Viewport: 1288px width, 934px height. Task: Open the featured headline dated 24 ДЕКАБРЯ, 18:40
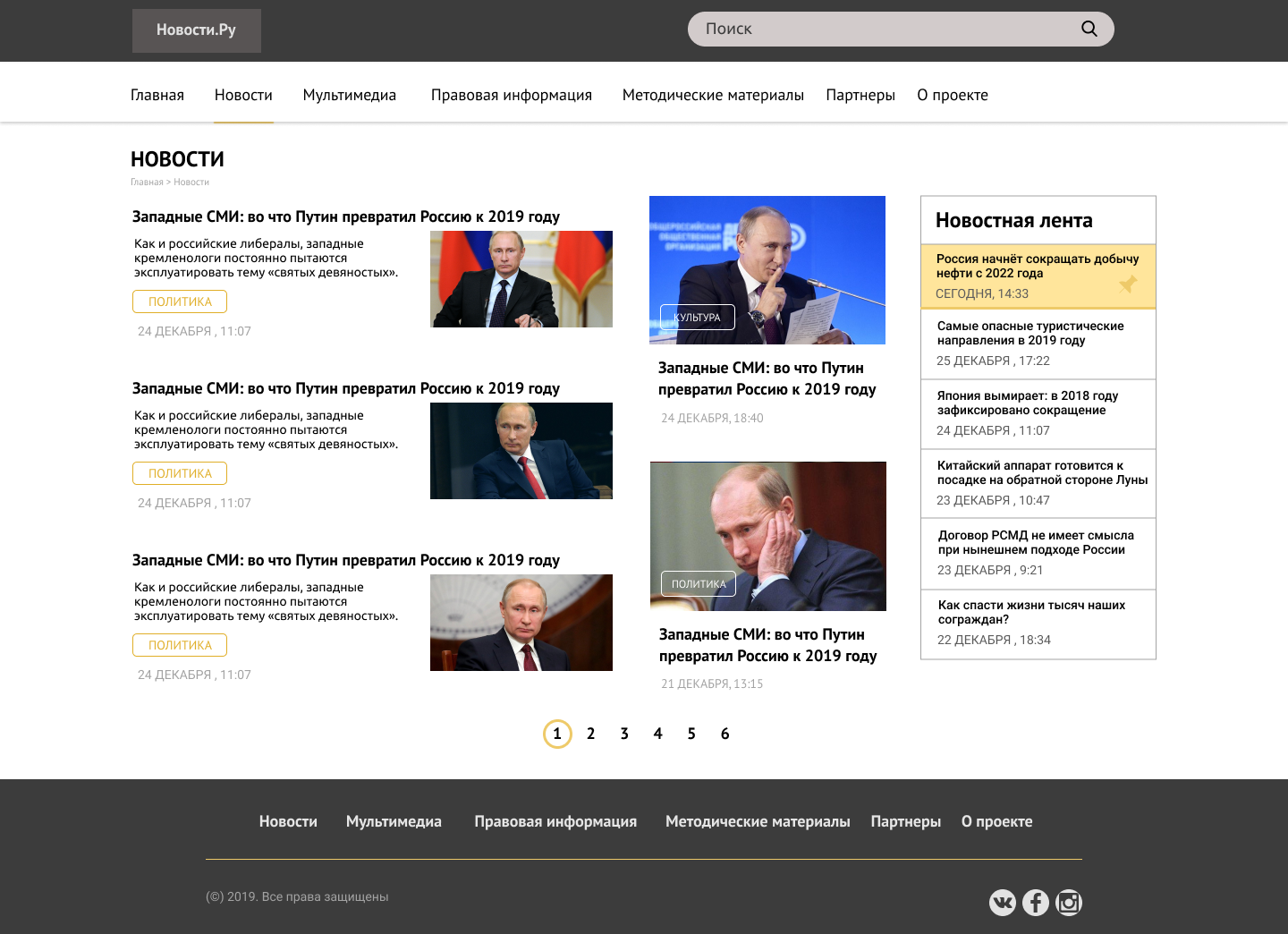(767, 378)
